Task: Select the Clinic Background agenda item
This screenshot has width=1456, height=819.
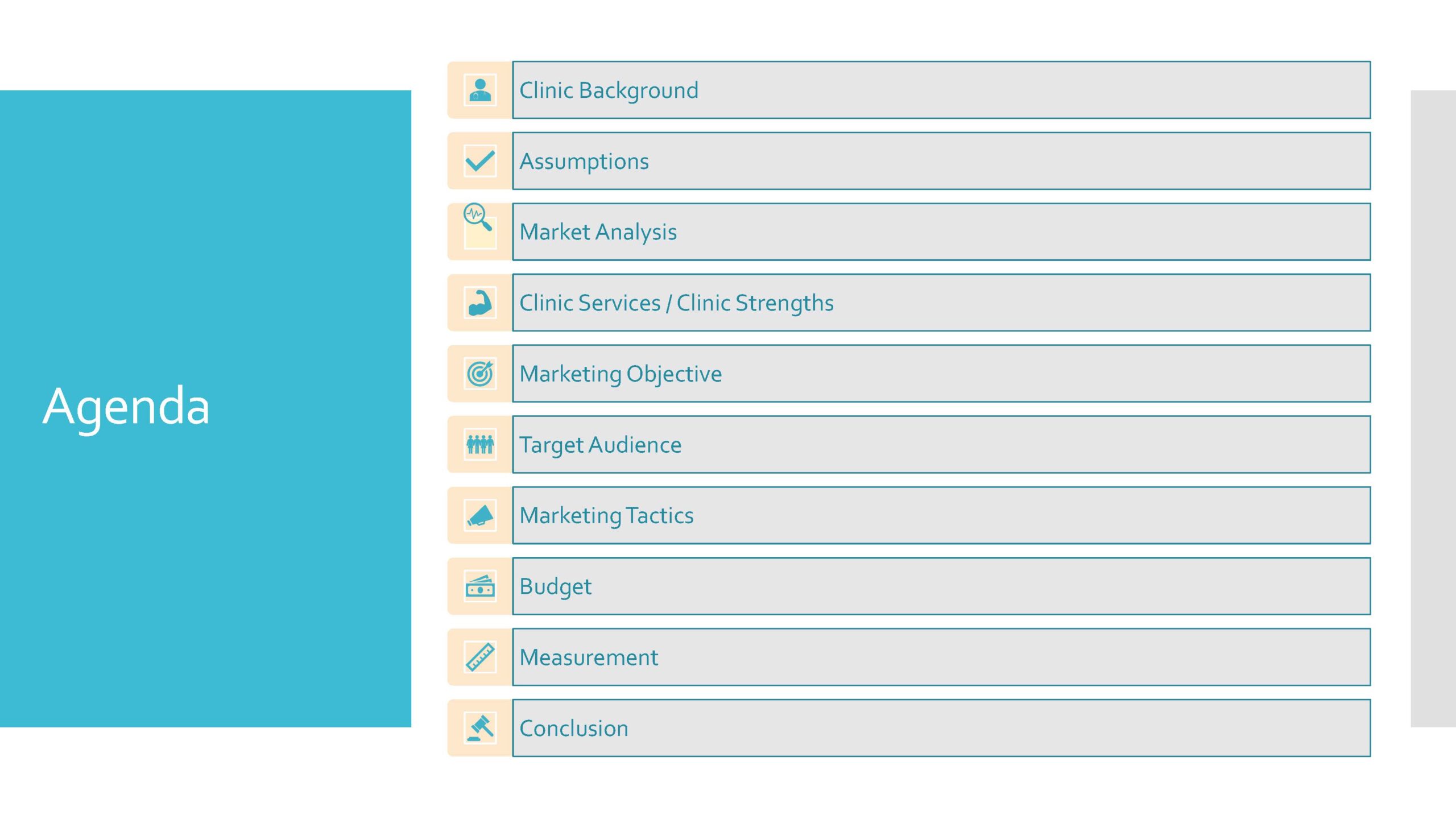Action: point(941,90)
